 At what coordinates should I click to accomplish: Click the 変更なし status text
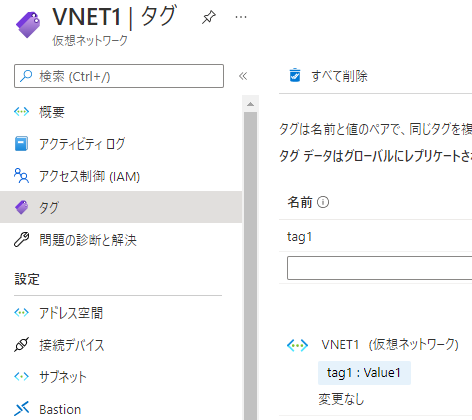click(341, 399)
